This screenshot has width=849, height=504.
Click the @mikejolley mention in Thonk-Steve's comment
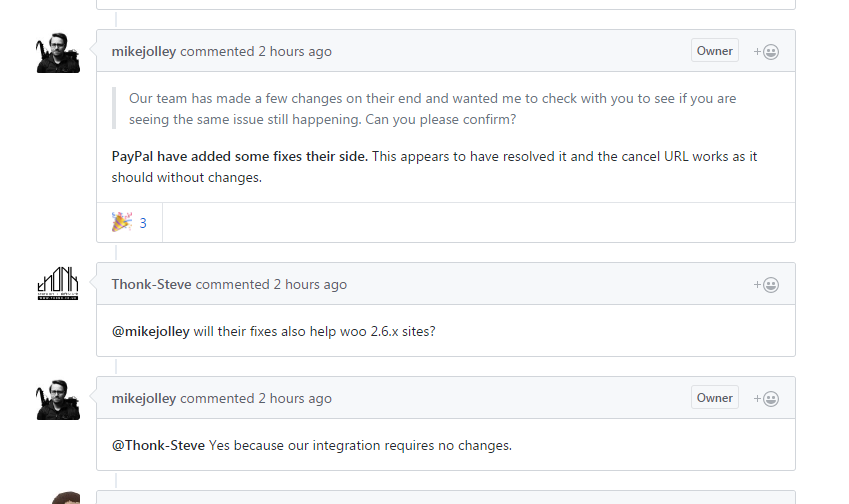pos(151,331)
